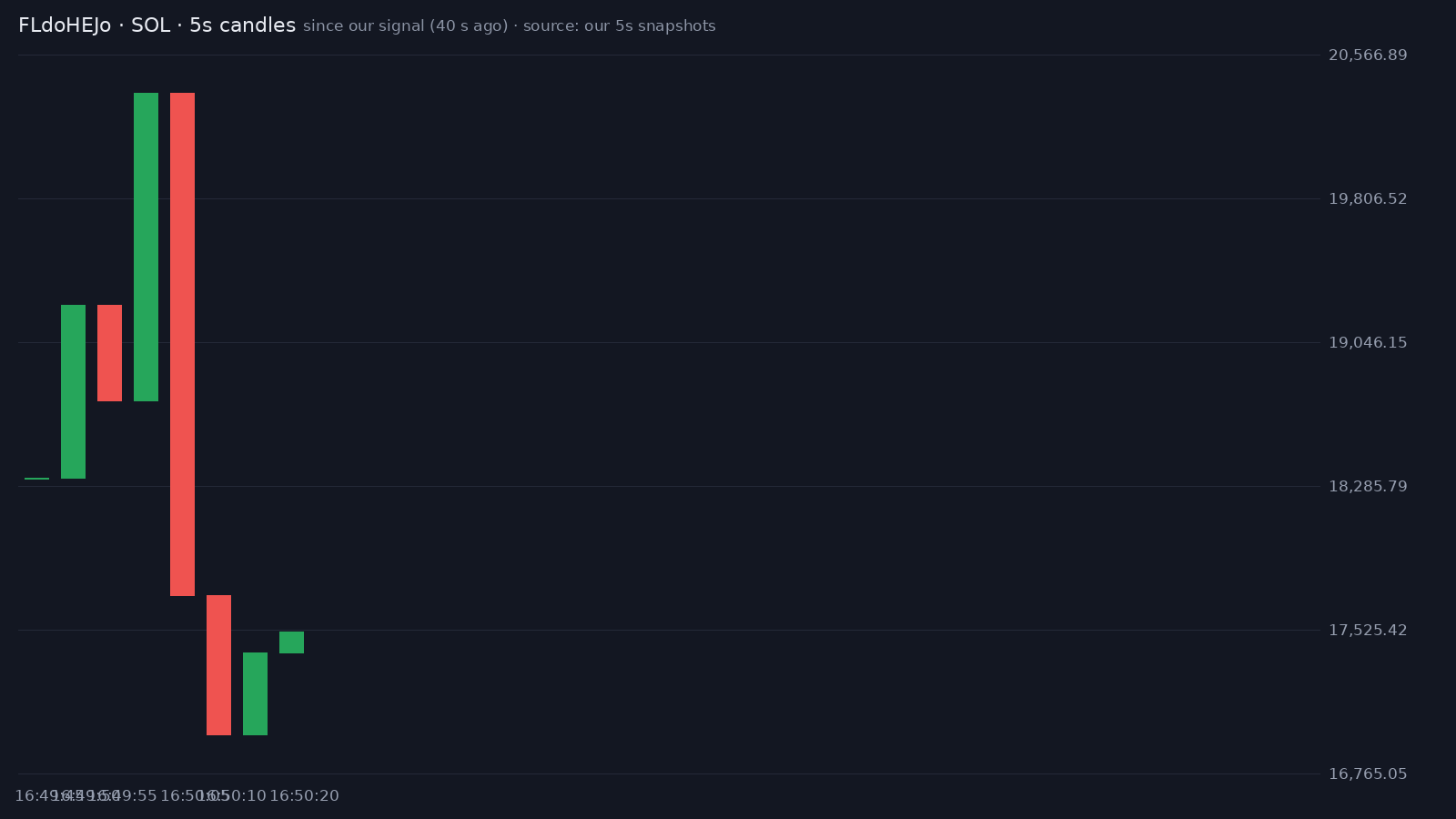Viewport: 1456px width, 819px height.
Task: Click the tallest green candle
Action: 146,247
